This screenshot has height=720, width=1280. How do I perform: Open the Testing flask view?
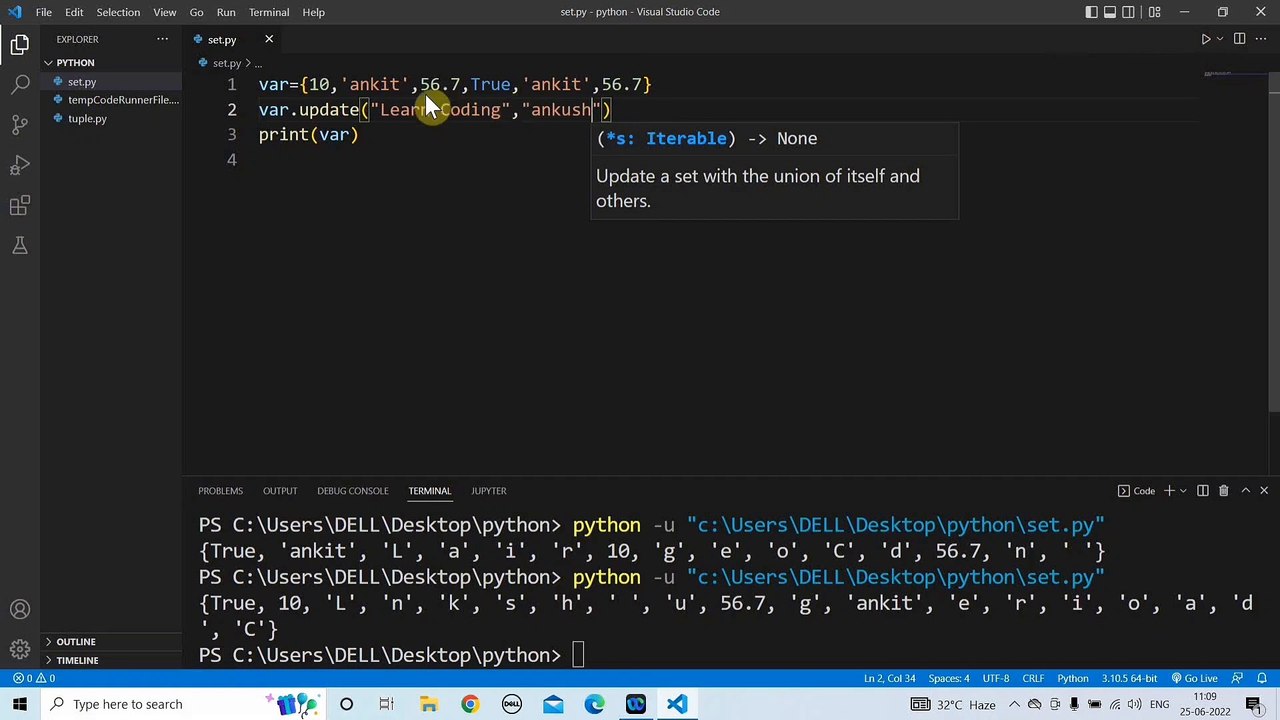click(x=20, y=245)
